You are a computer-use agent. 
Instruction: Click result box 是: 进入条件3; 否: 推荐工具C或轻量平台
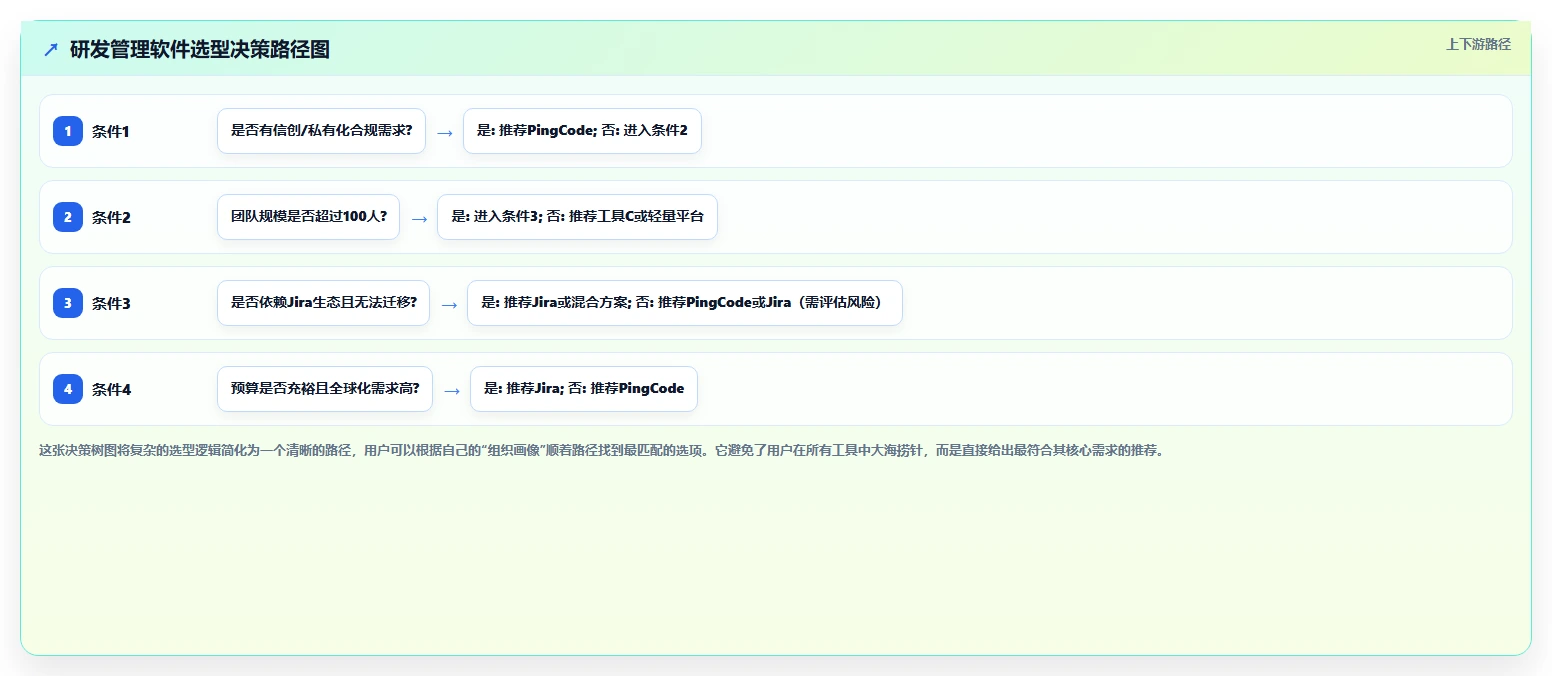pos(577,217)
